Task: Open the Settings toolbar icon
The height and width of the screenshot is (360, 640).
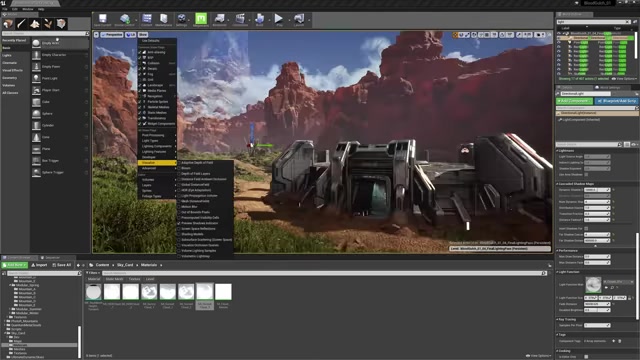Action: [x=182, y=20]
